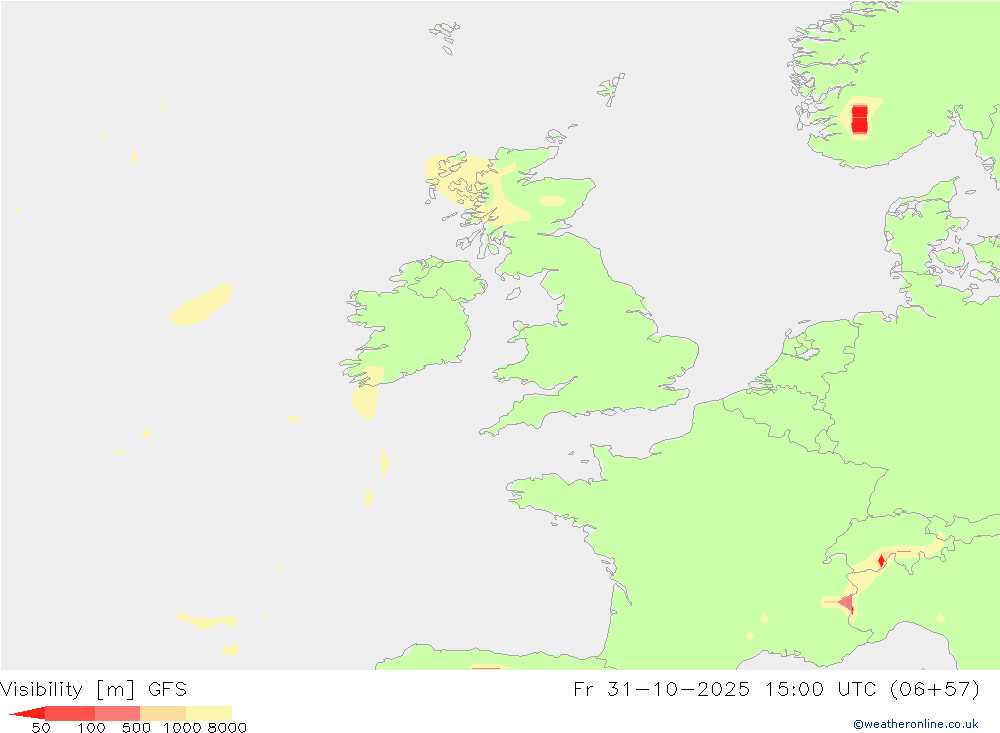Select the 100–500 m salmon legend swatch
1000x733 pixels.
(117, 713)
